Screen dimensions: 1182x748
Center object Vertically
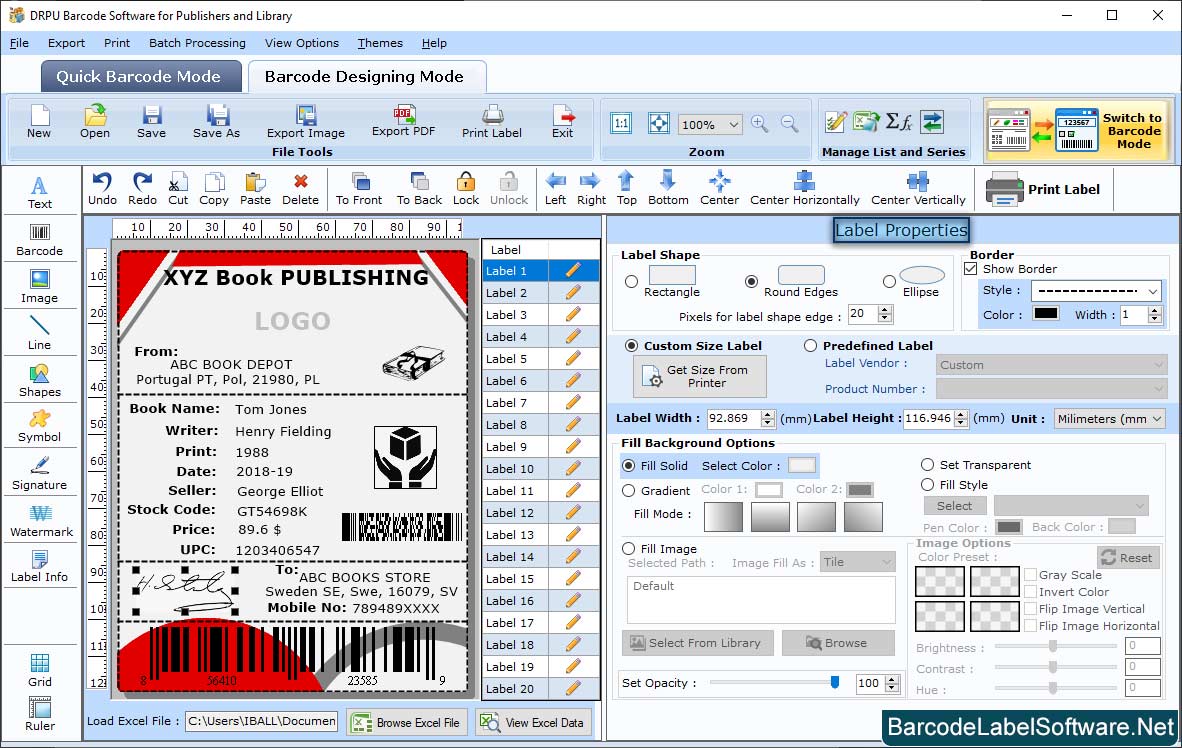pos(918,189)
